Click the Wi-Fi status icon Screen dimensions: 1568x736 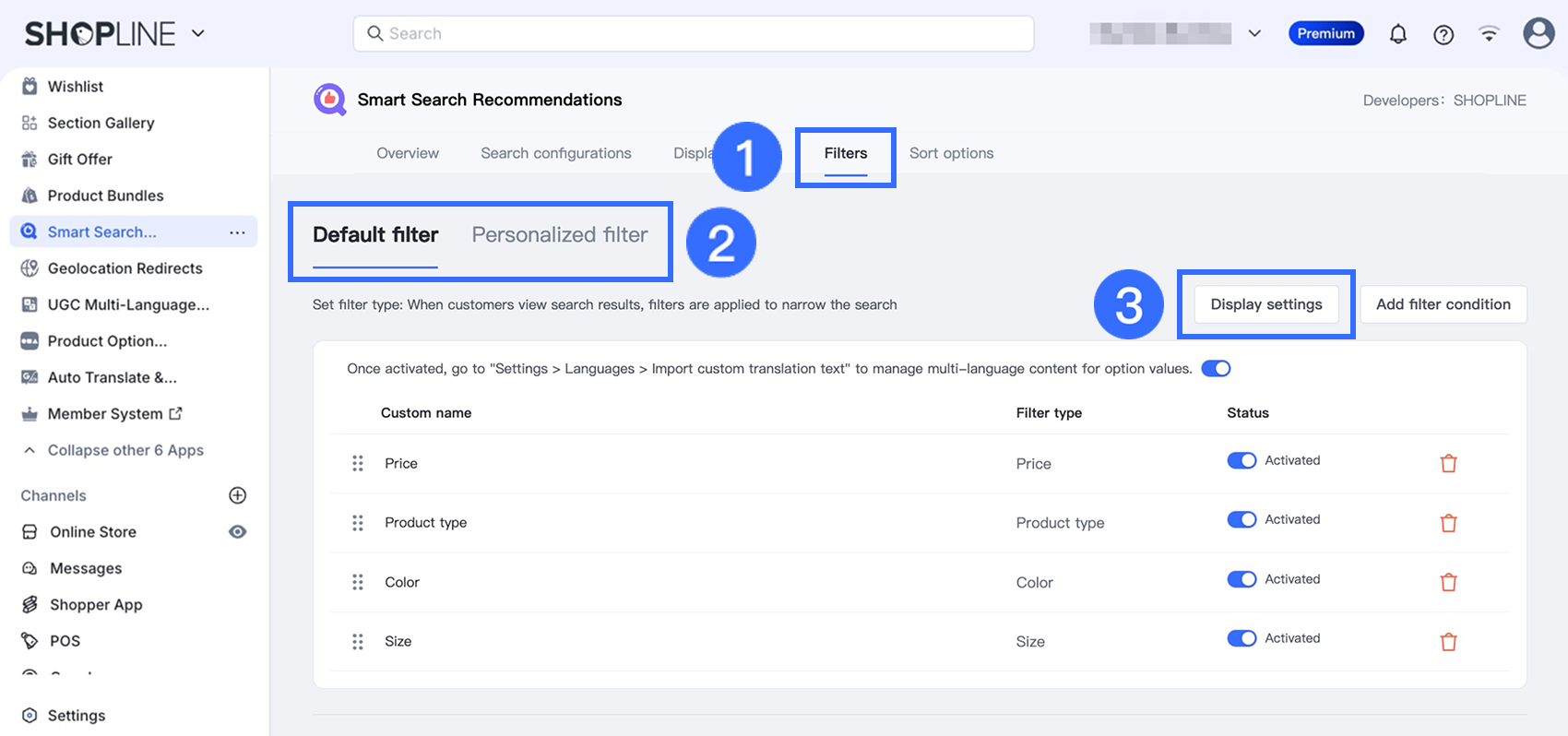point(1489,34)
